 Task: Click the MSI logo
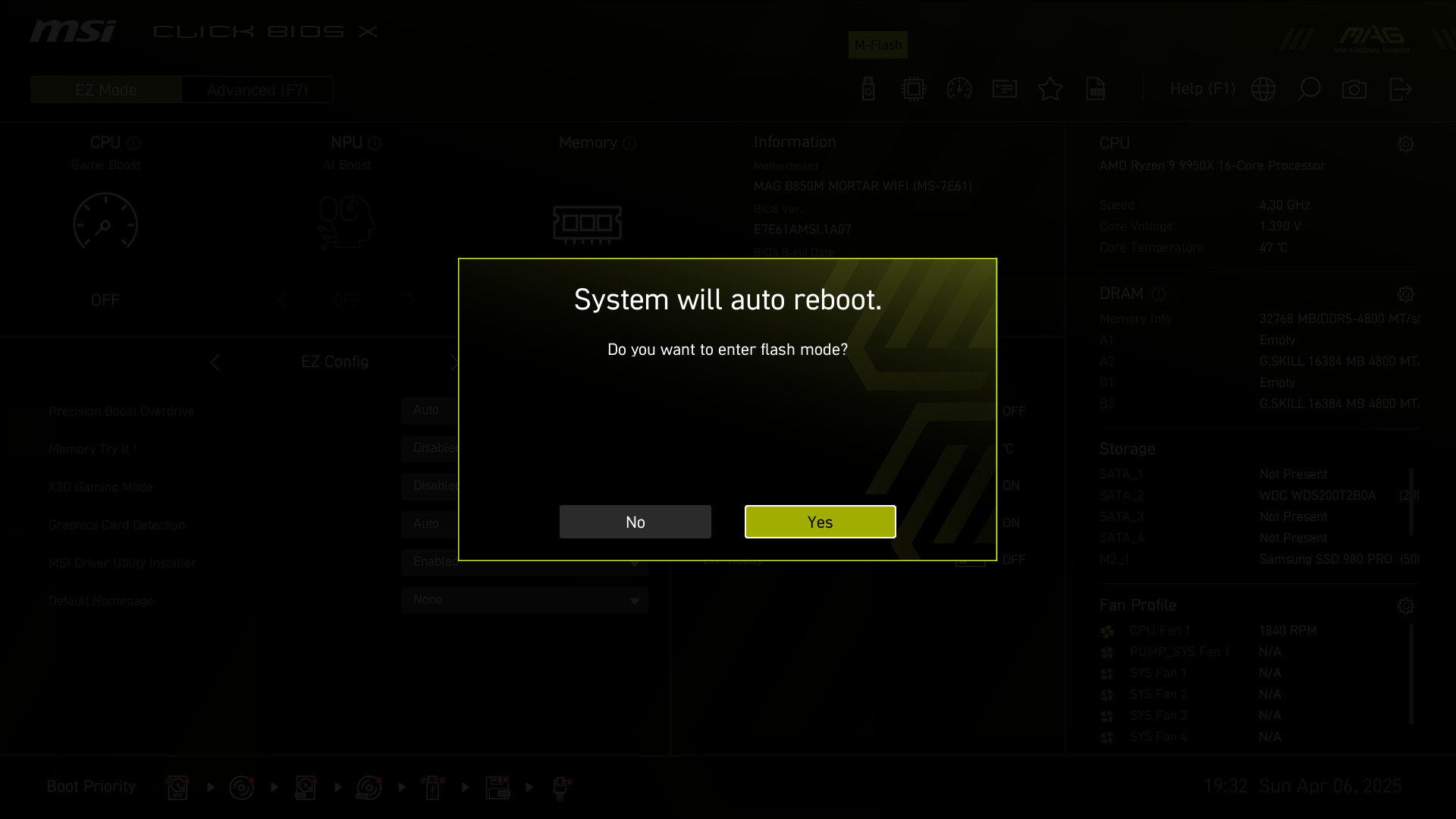click(73, 31)
